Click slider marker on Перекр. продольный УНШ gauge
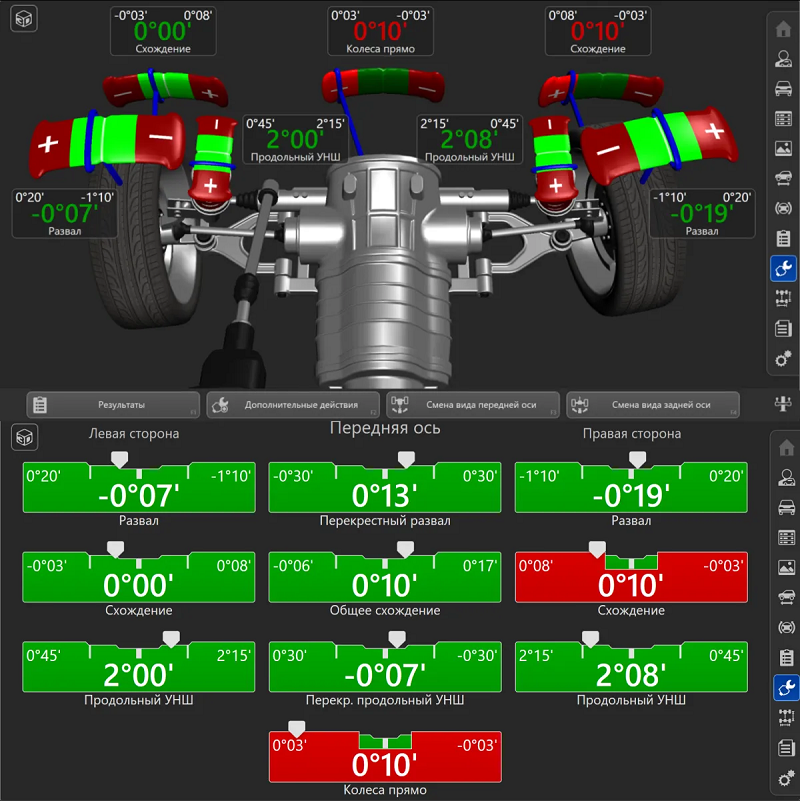Viewport: 800px width, 801px height. (x=397, y=637)
